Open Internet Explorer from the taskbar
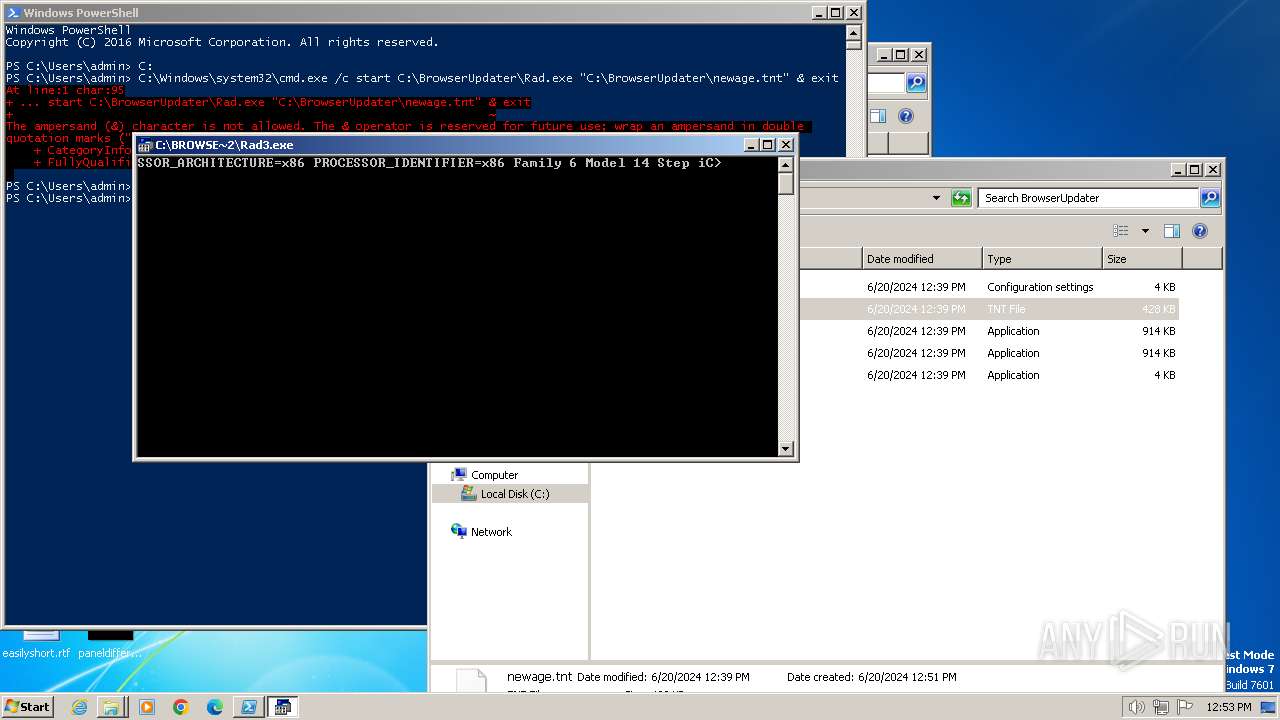The width and height of the screenshot is (1280, 720). [79, 706]
